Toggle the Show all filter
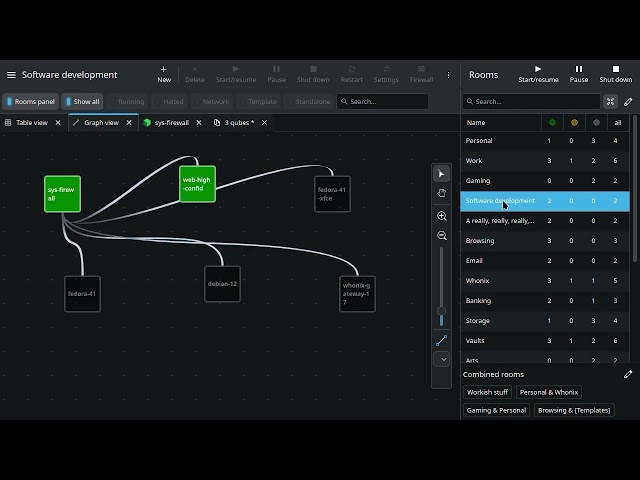640x480 pixels. point(82,102)
